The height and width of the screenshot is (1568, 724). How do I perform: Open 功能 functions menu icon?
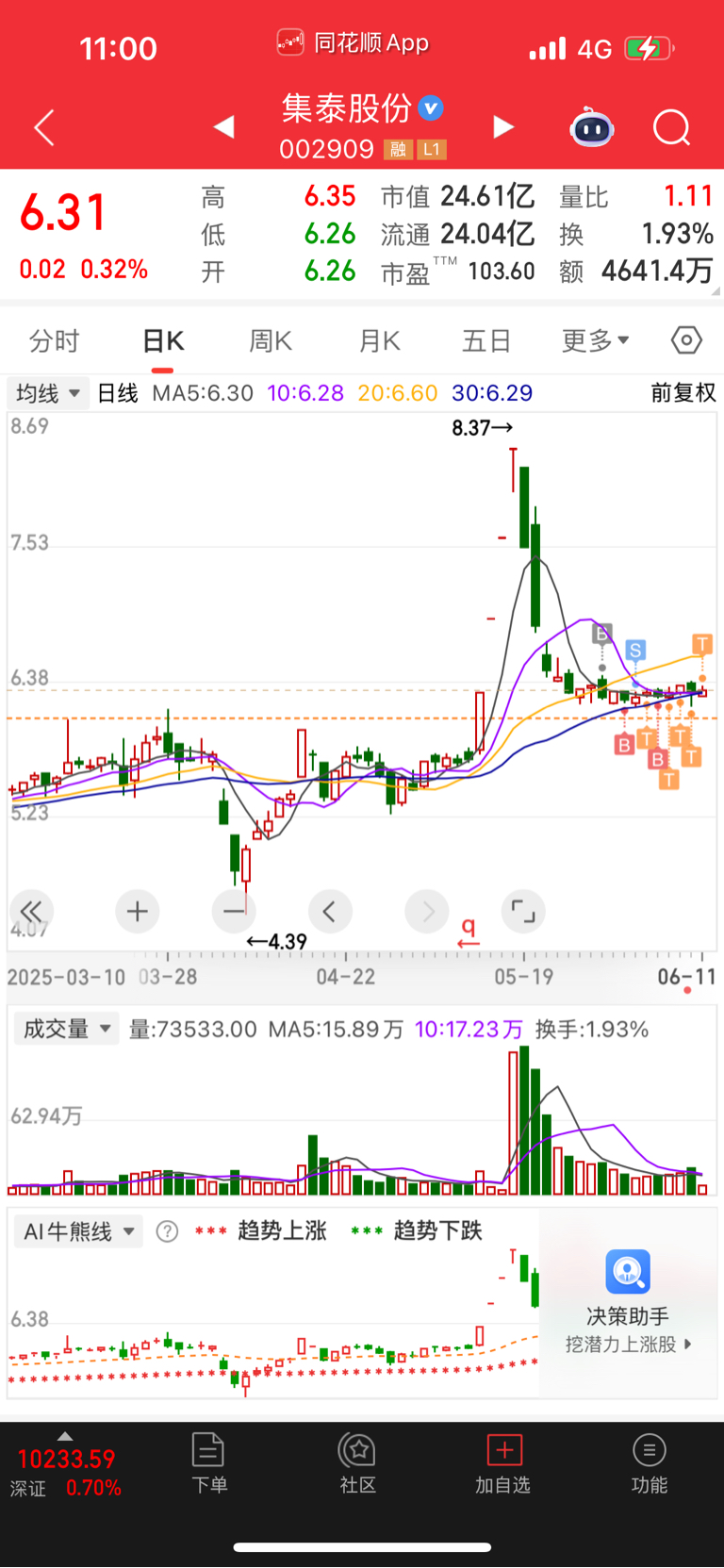[x=649, y=1450]
